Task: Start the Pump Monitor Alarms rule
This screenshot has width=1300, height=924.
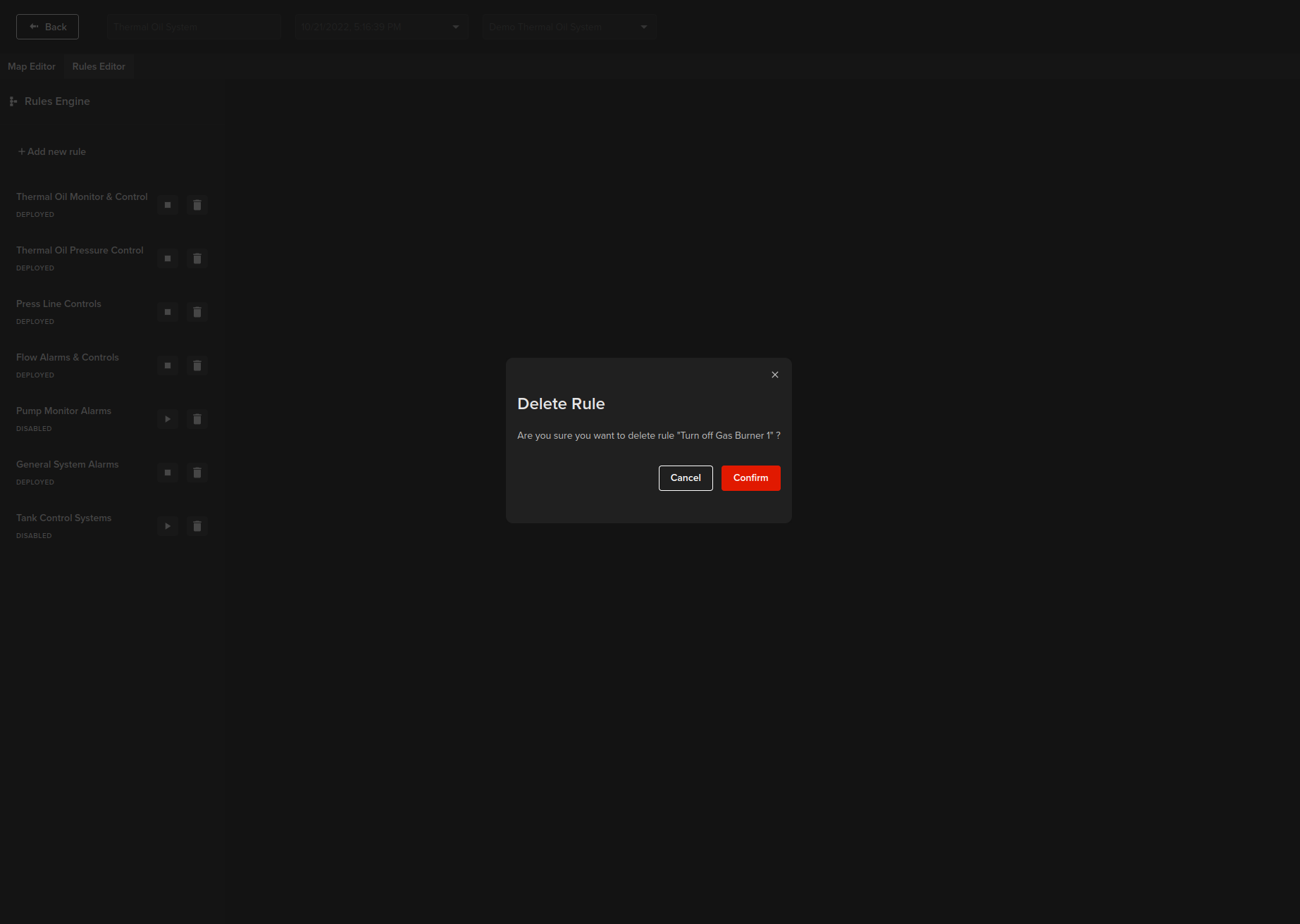Action: (x=168, y=419)
